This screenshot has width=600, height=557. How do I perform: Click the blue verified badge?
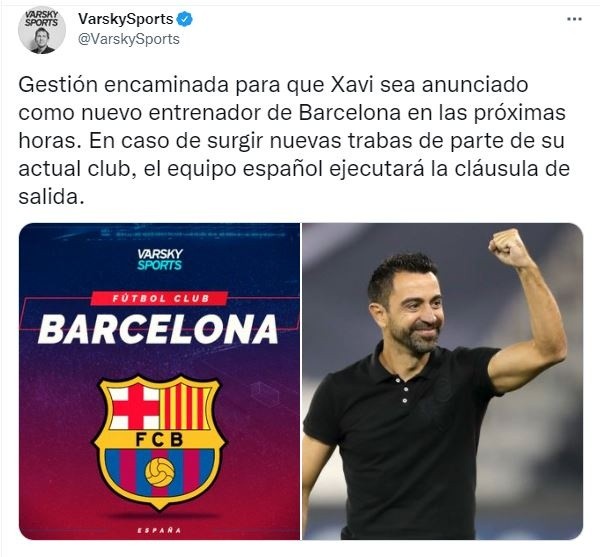(185, 19)
